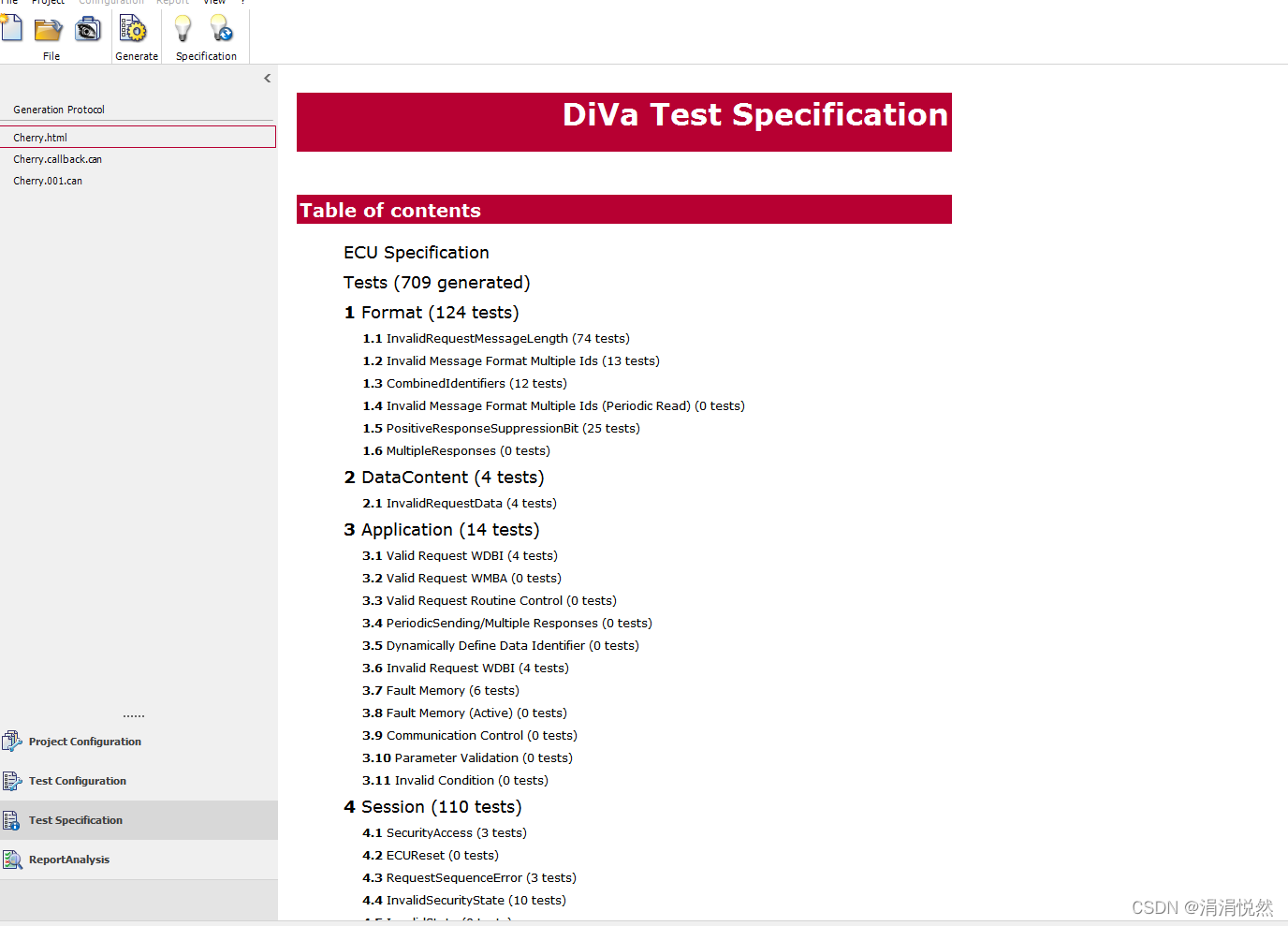Open 3.9 Communication Control

pyautogui.click(x=470, y=736)
